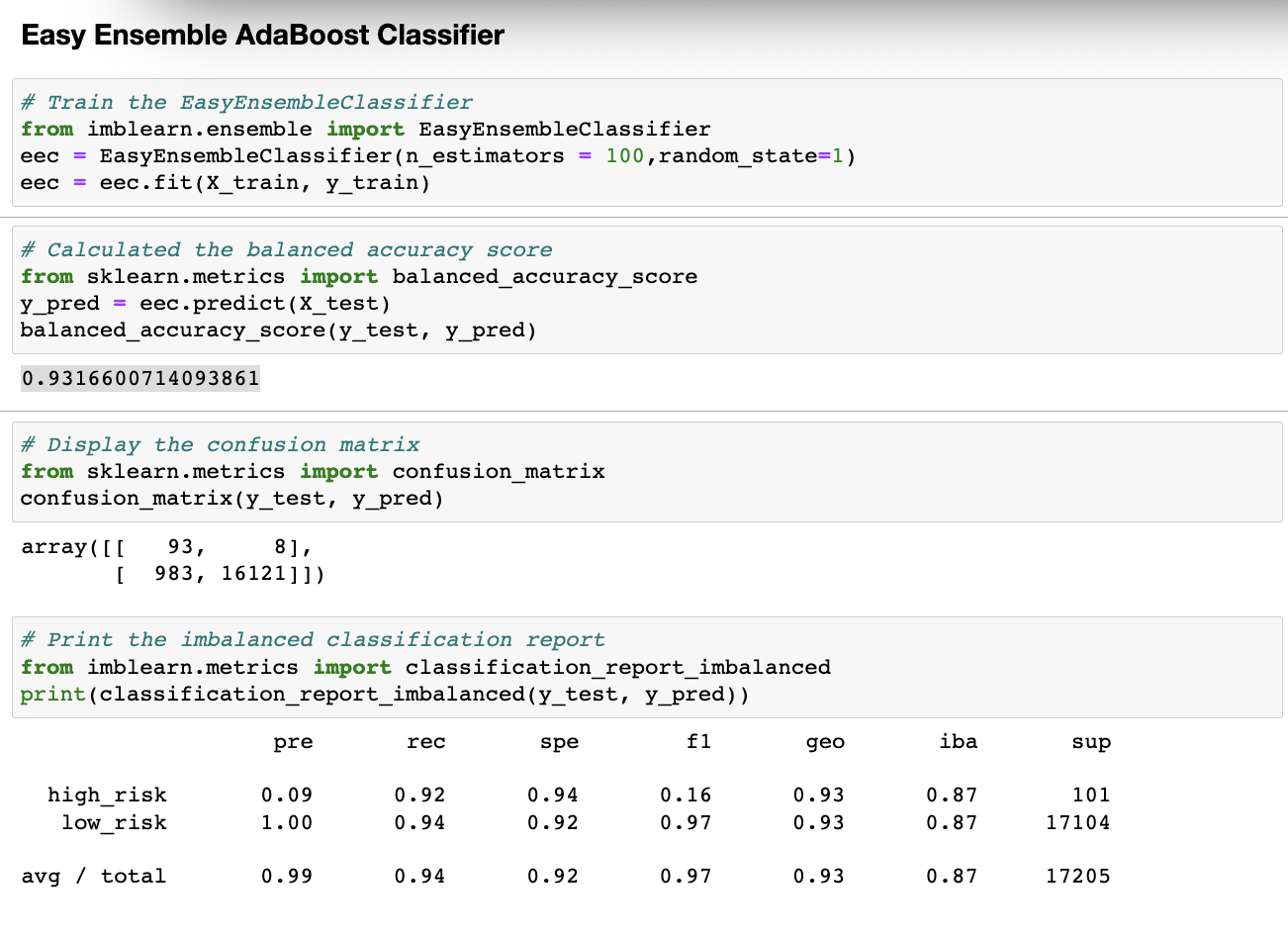Viewport: 1288px width, 938px height.
Task: Click high_risk f1 value 0.16
Action: (x=686, y=796)
